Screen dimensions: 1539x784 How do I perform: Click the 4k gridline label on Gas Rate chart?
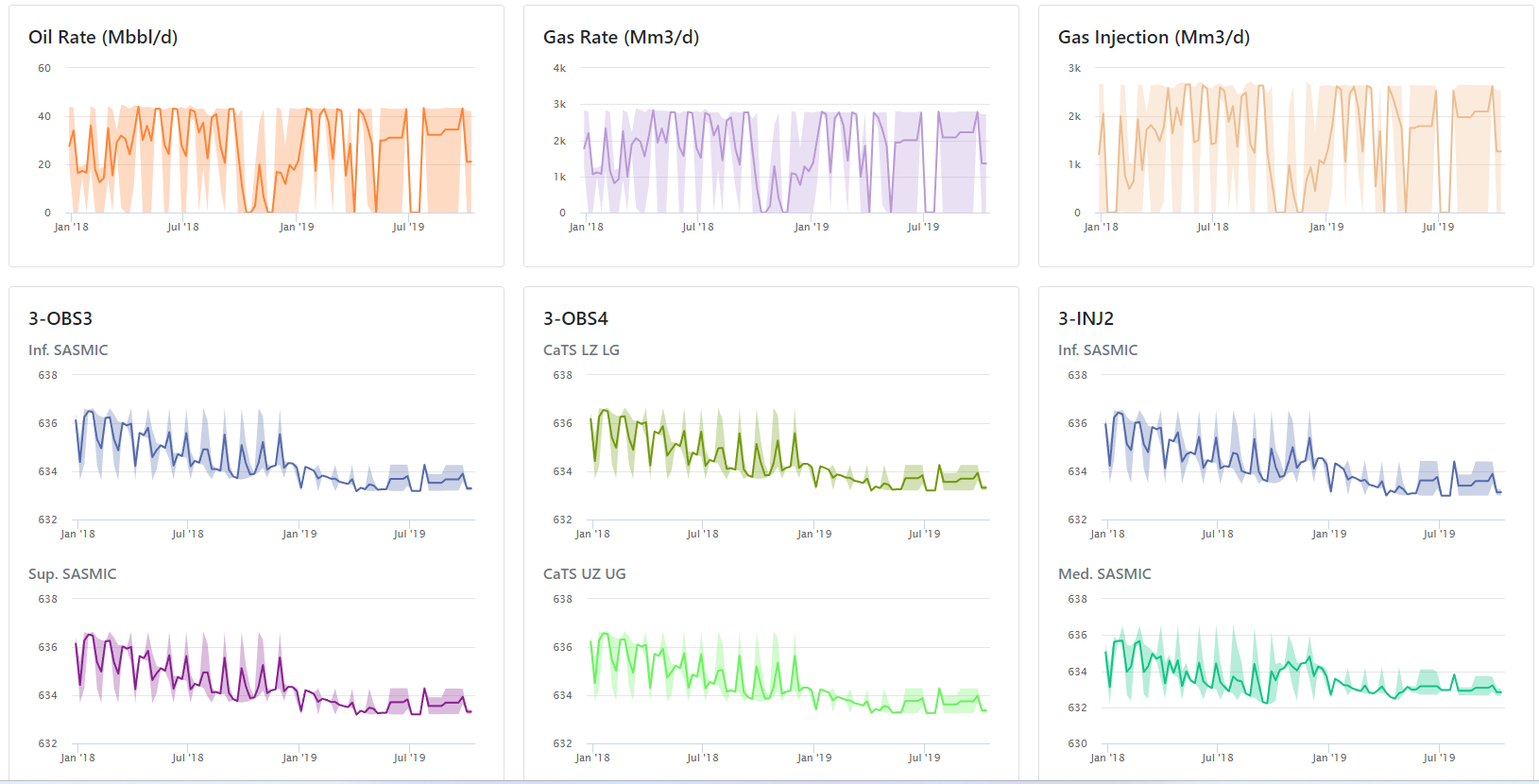[x=559, y=68]
